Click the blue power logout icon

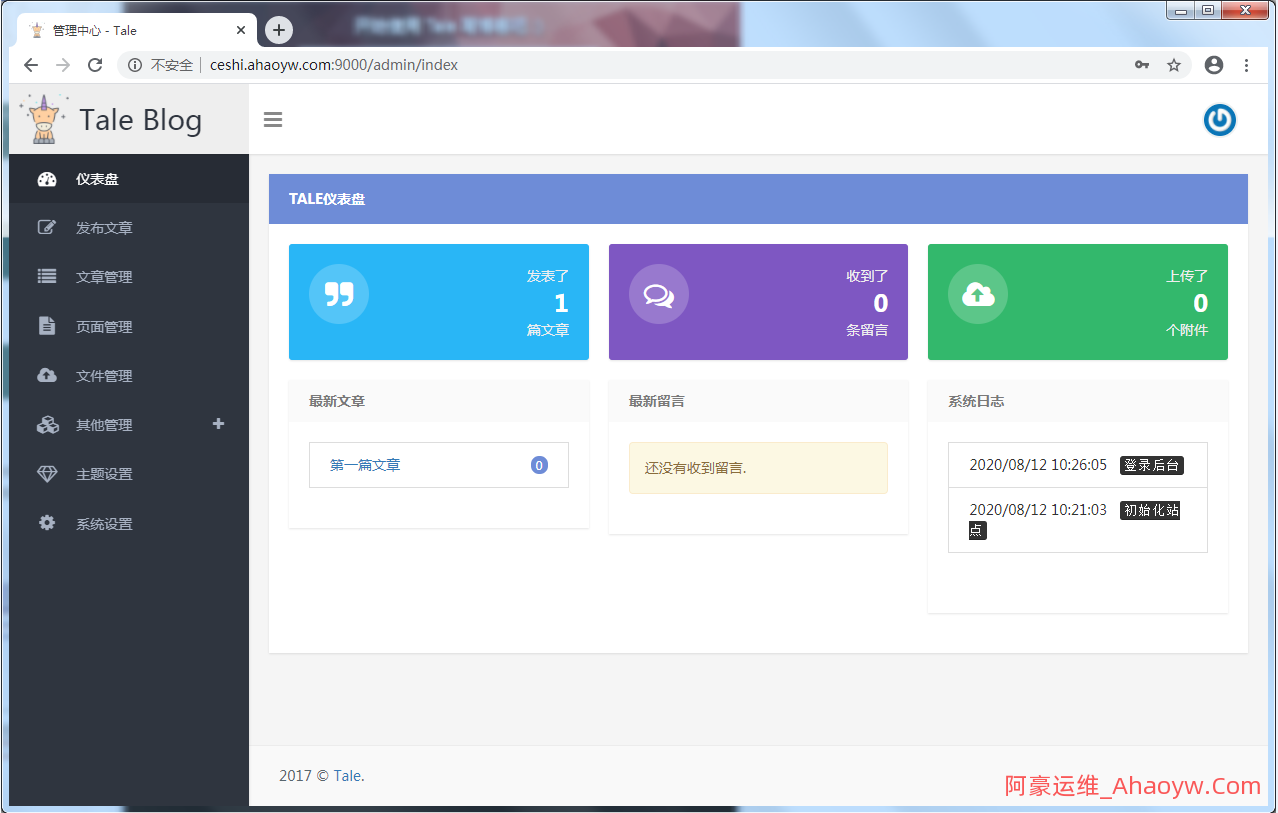[1219, 120]
